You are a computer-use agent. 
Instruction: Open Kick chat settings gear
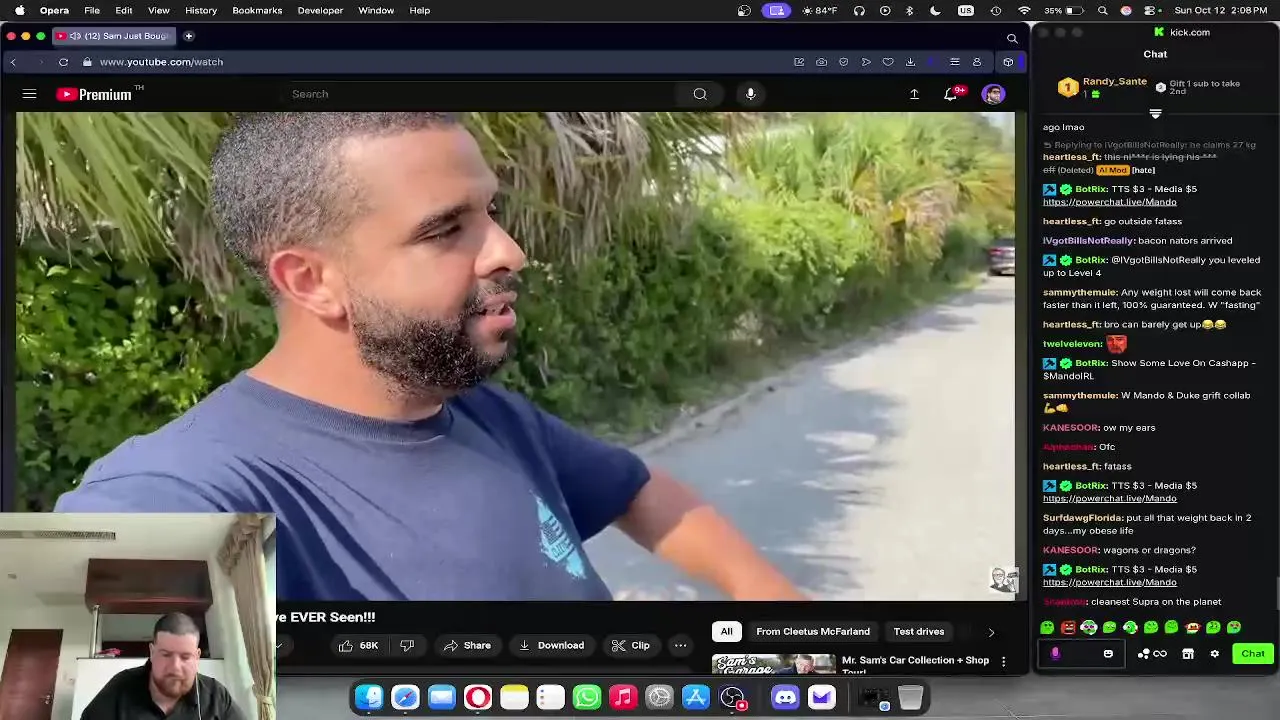click(x=1214, y=654)
